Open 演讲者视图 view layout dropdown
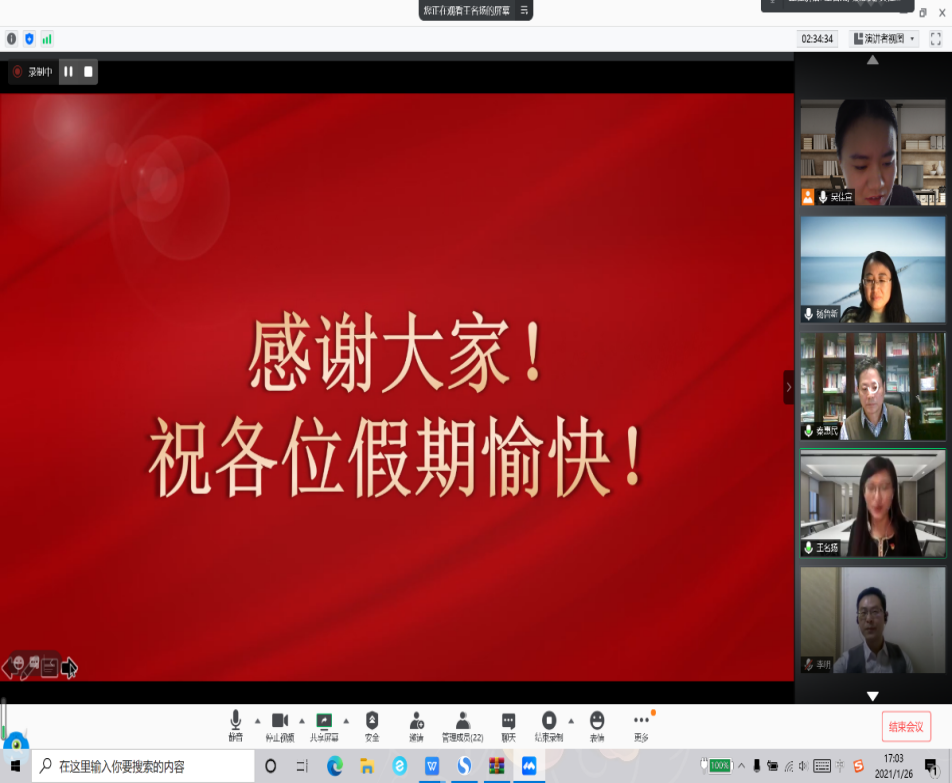Viewport: 952px width, 783px height. coord(884,39)
